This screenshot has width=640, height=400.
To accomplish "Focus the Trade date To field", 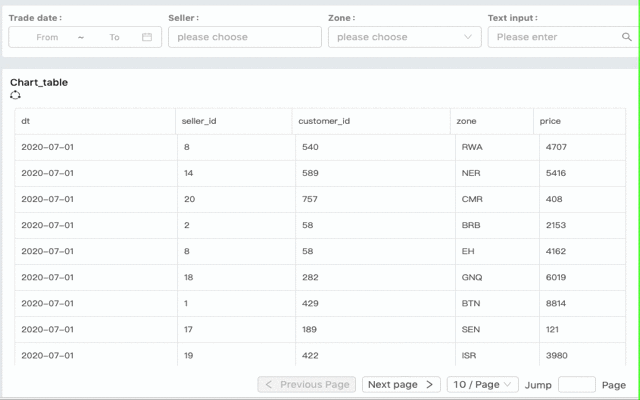I will pyautogui.click(x=114, y=37).
